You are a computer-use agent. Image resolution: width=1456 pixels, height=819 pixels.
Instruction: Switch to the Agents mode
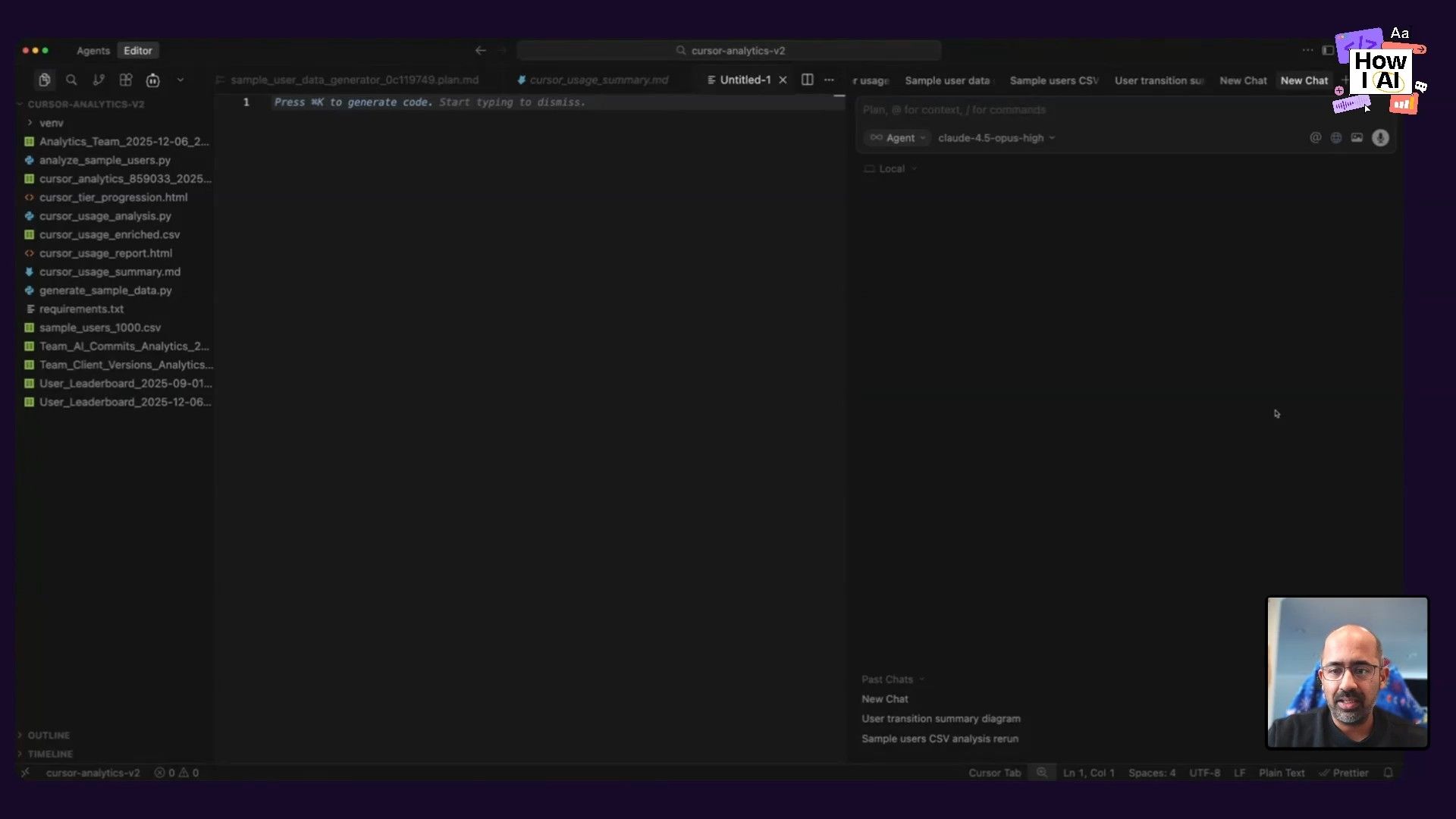93,51
